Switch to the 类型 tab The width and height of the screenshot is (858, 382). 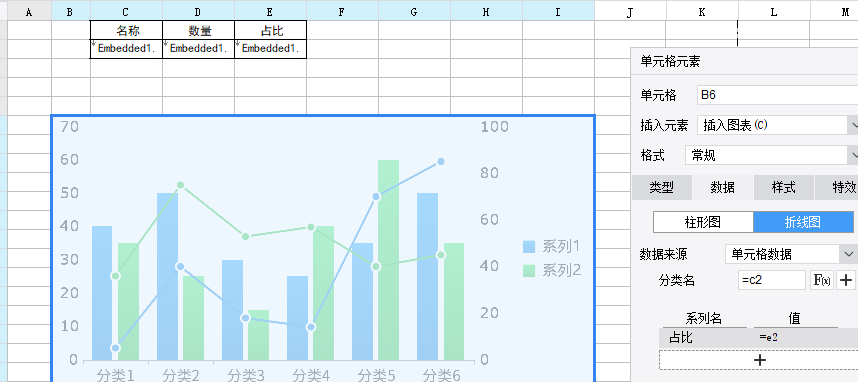coord(662,188)
